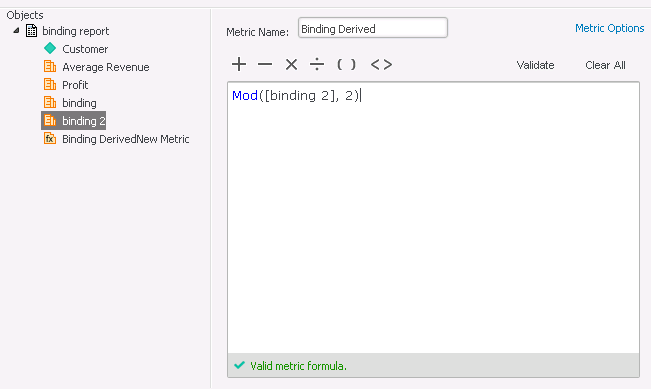Click the derived metric fx icon
The height and width of the screenshot is (389, 651).
coord(50,139)
